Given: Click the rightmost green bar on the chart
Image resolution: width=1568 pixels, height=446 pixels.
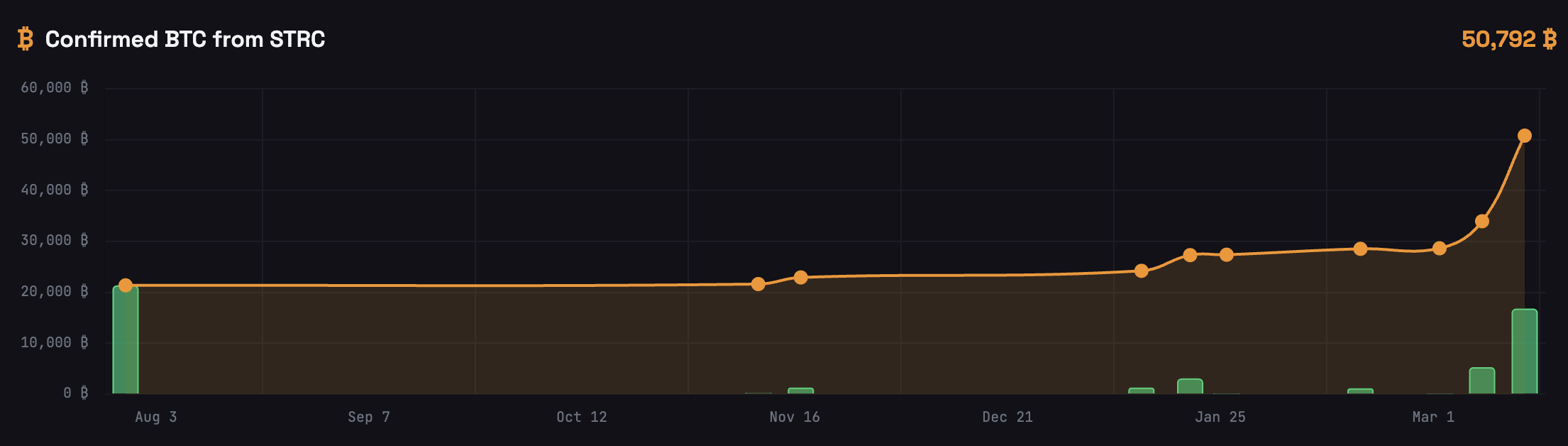Looking at the screenshot, I should pos(1524,352).
